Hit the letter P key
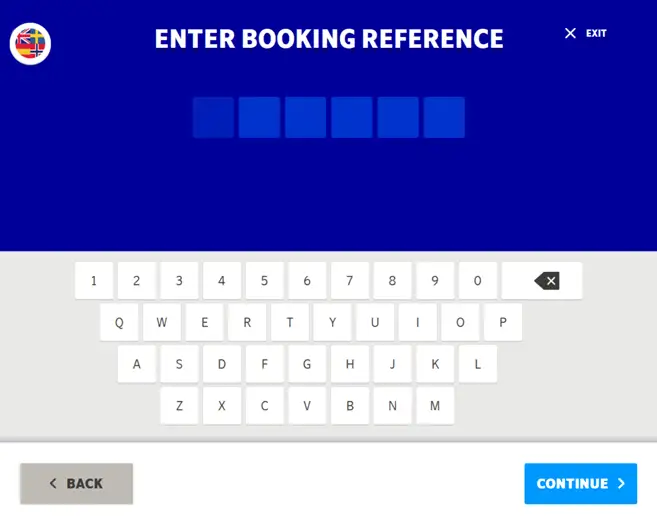657x526 pixels. [503, 322]
